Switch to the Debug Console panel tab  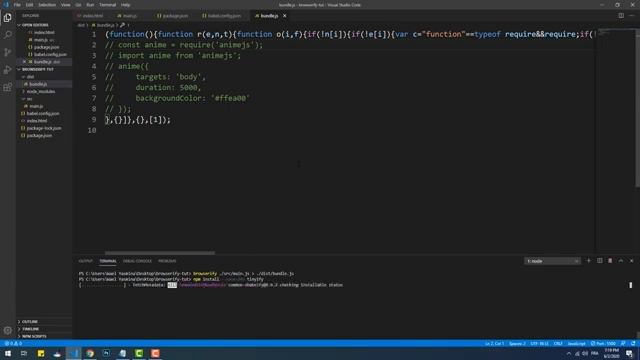pyautogui.click(x=137, y=261)
